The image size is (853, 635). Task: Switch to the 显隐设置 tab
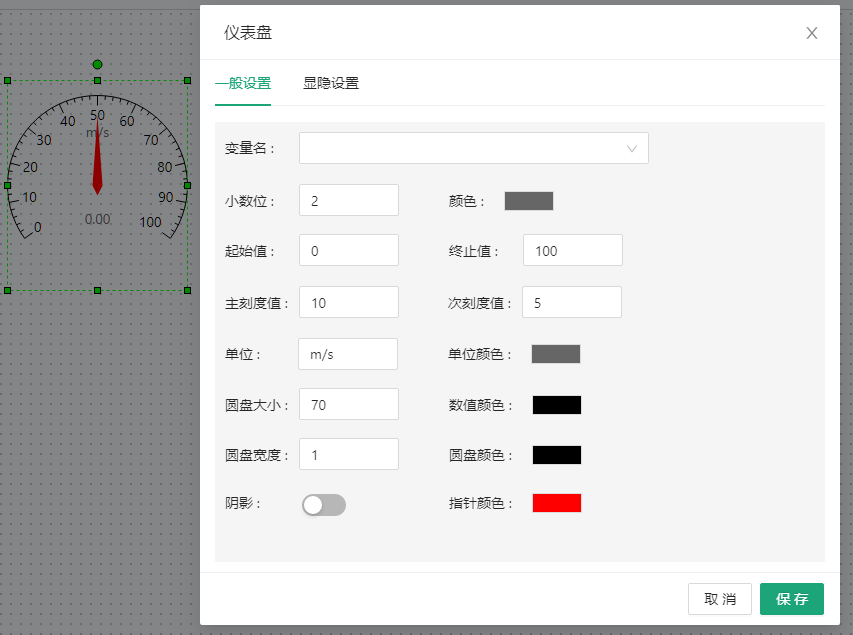point(331,84)
